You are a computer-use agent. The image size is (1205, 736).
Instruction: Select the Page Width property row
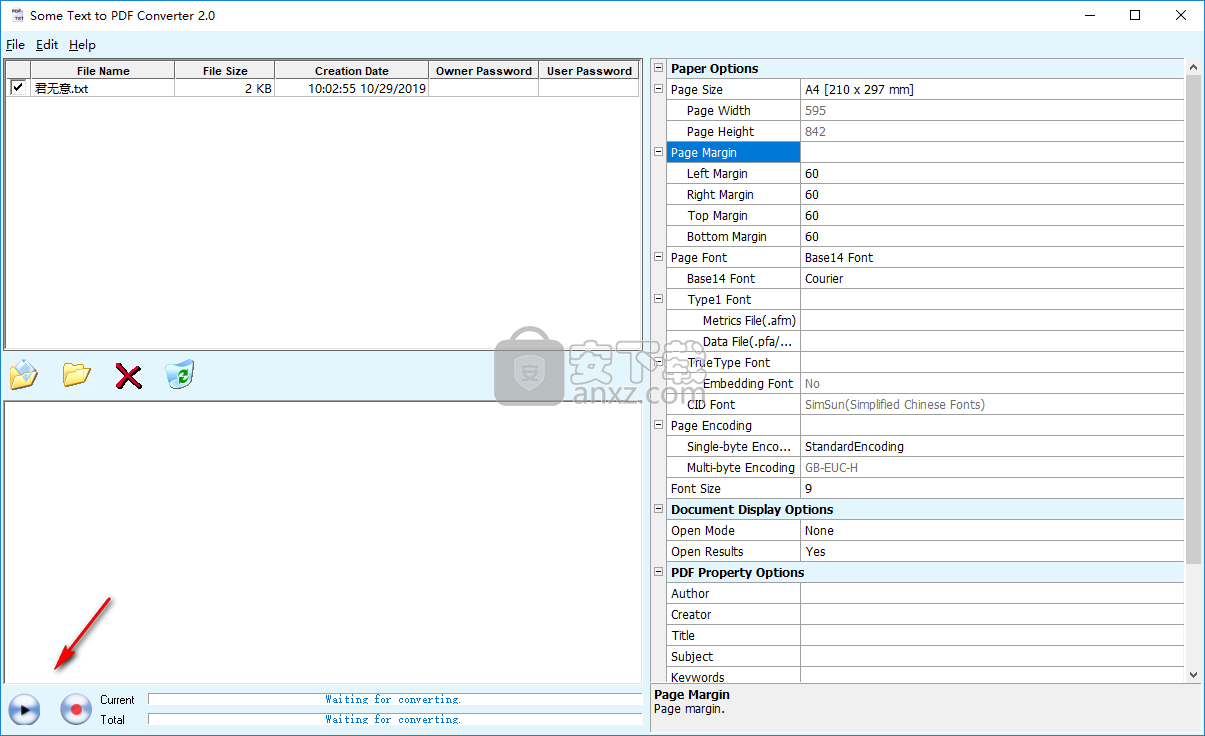click(925, 110)
